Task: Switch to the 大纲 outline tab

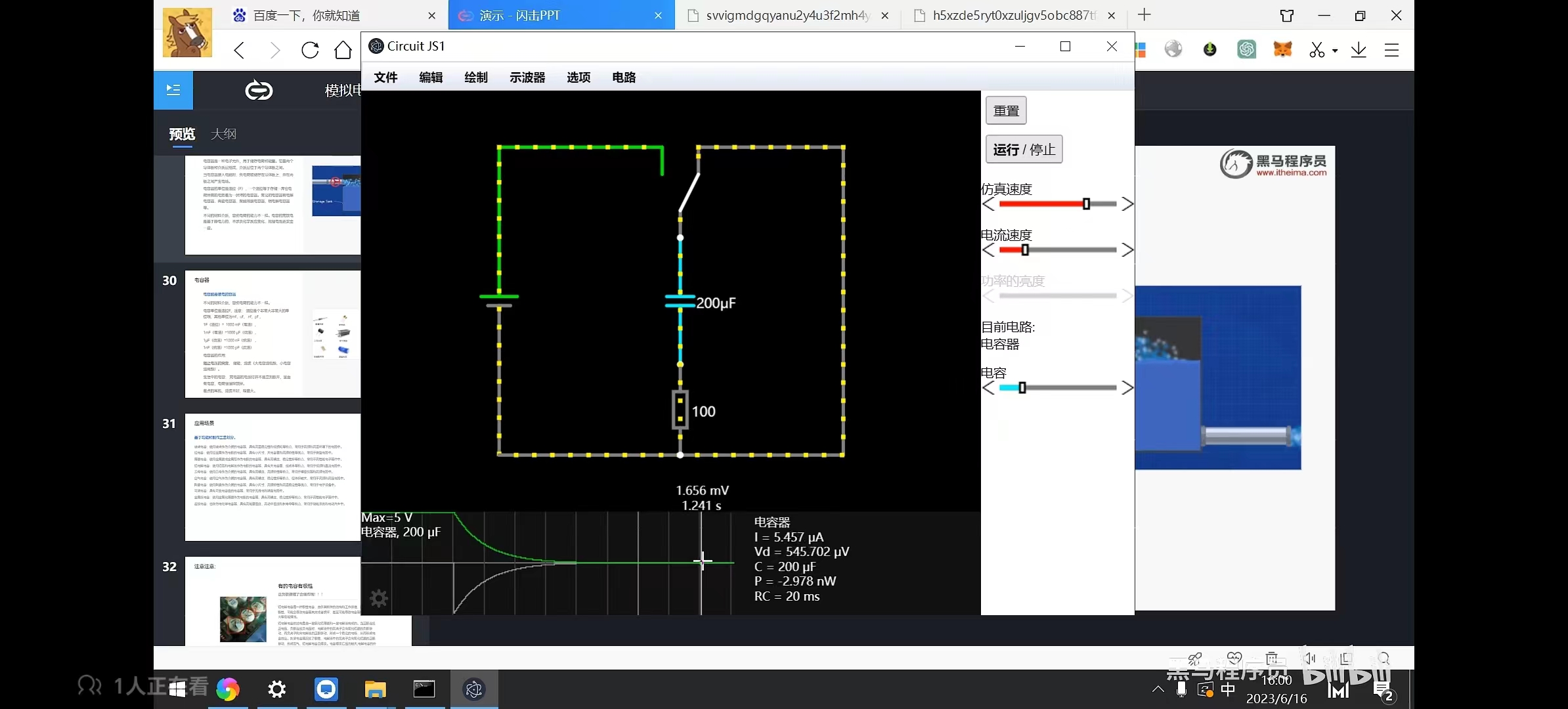Action: point(223,134)
